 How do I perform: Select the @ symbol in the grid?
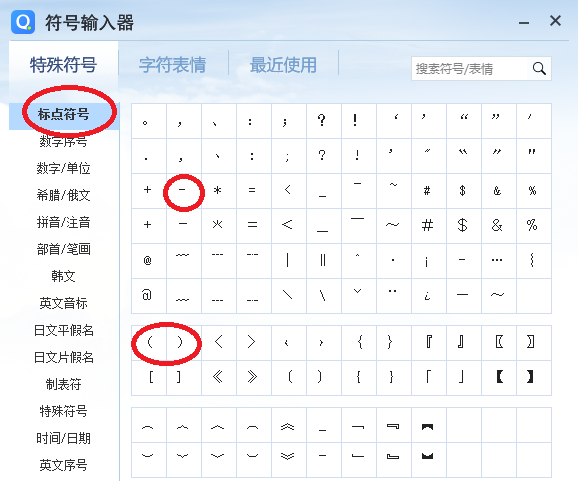(147, 261)
